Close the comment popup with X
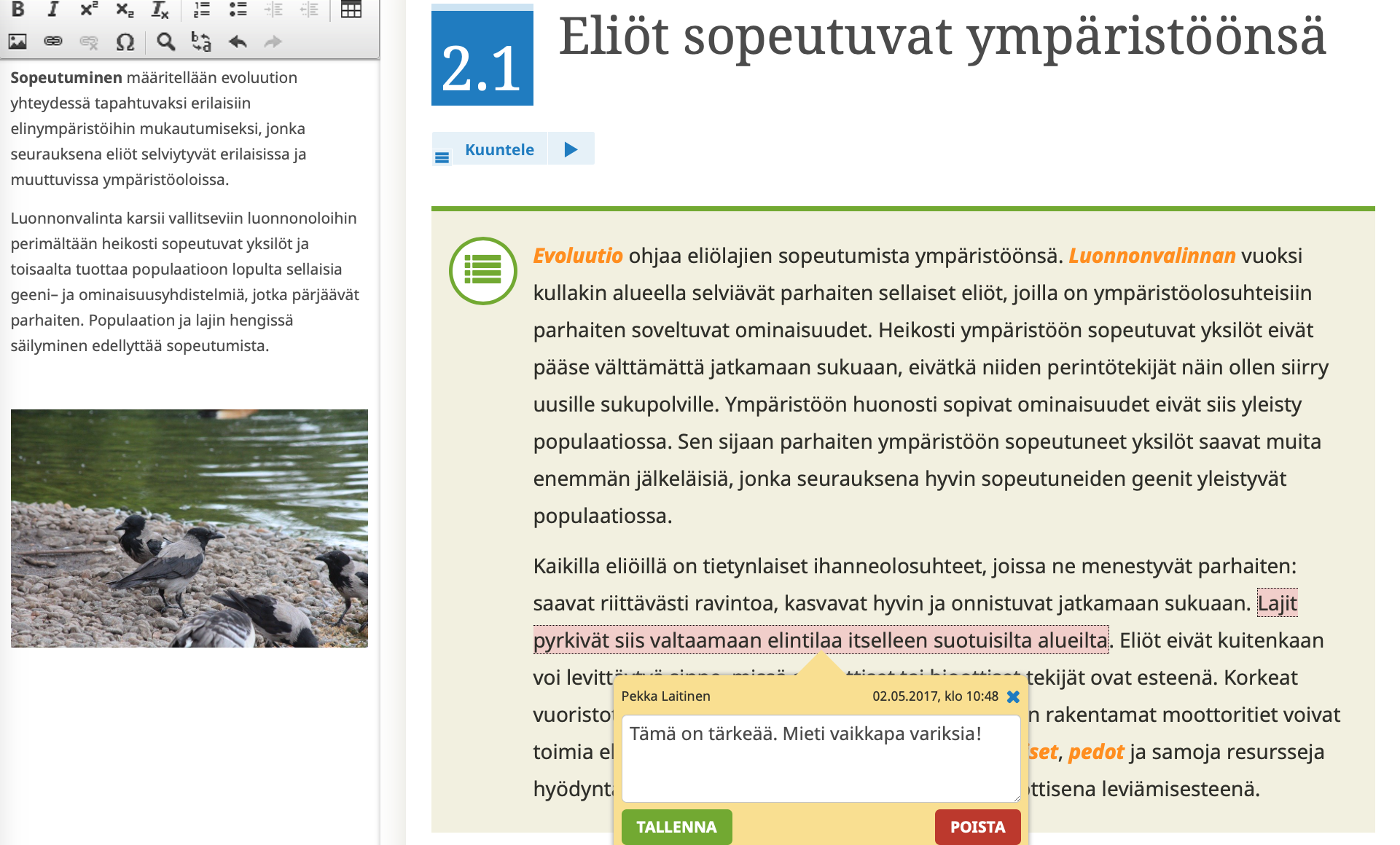 (1013, 696)
